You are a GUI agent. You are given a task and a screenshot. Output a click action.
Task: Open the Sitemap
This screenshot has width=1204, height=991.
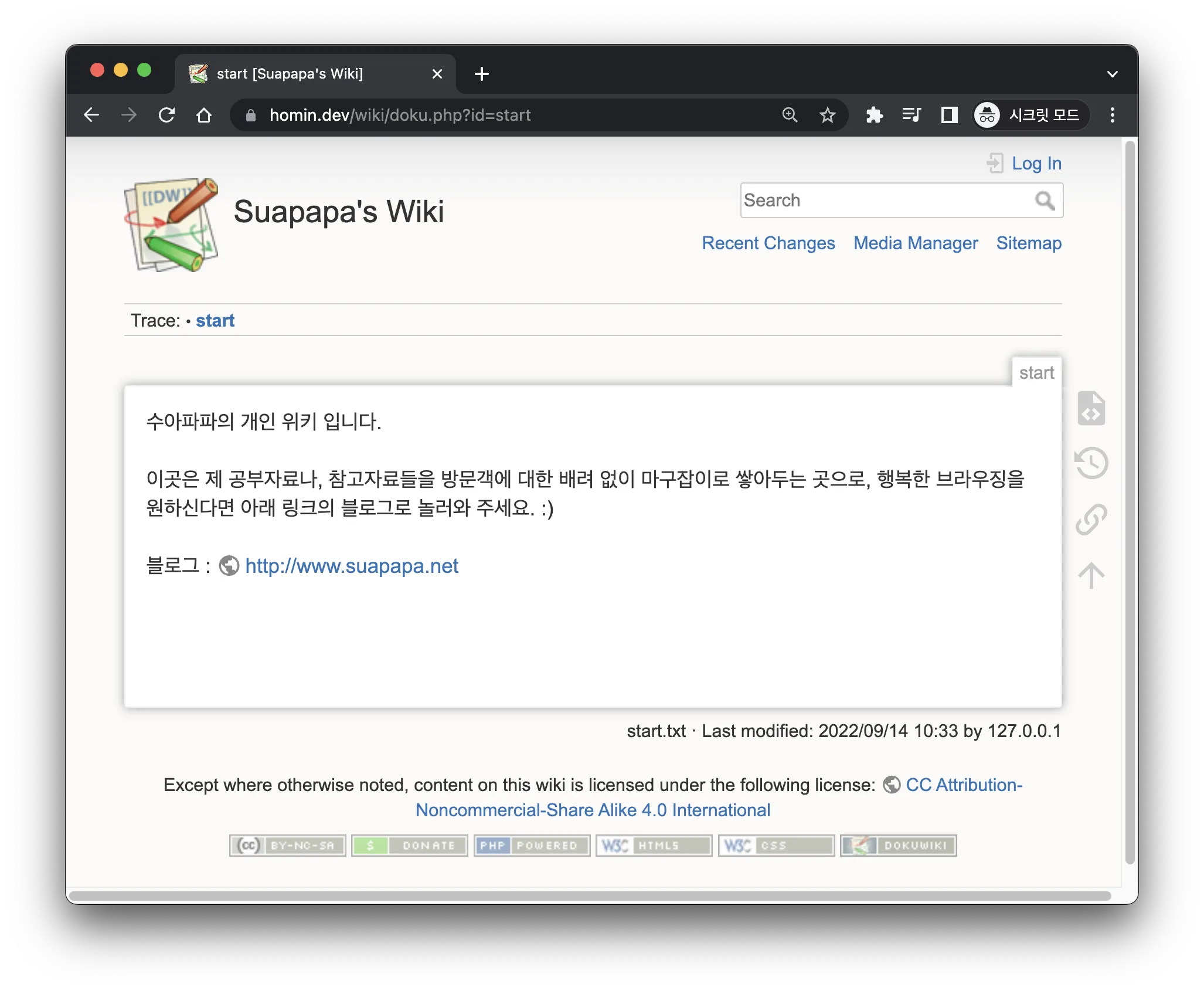1029,243
